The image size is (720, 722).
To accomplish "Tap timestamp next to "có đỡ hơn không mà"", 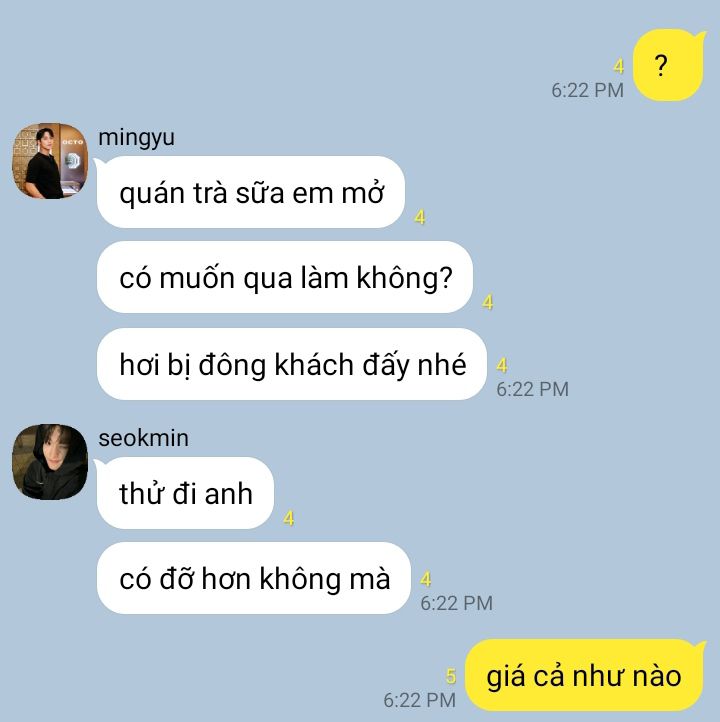I will tap(456, 603).
